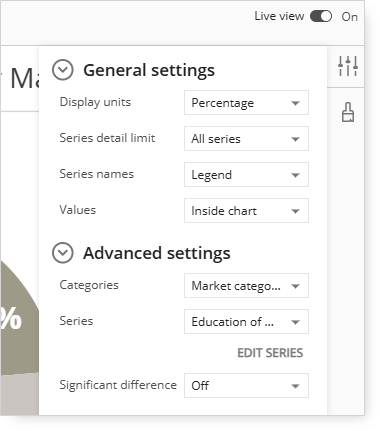Turn off the Live view switch
The width and height of the screenshot is (380, 431).
(321, 16)
